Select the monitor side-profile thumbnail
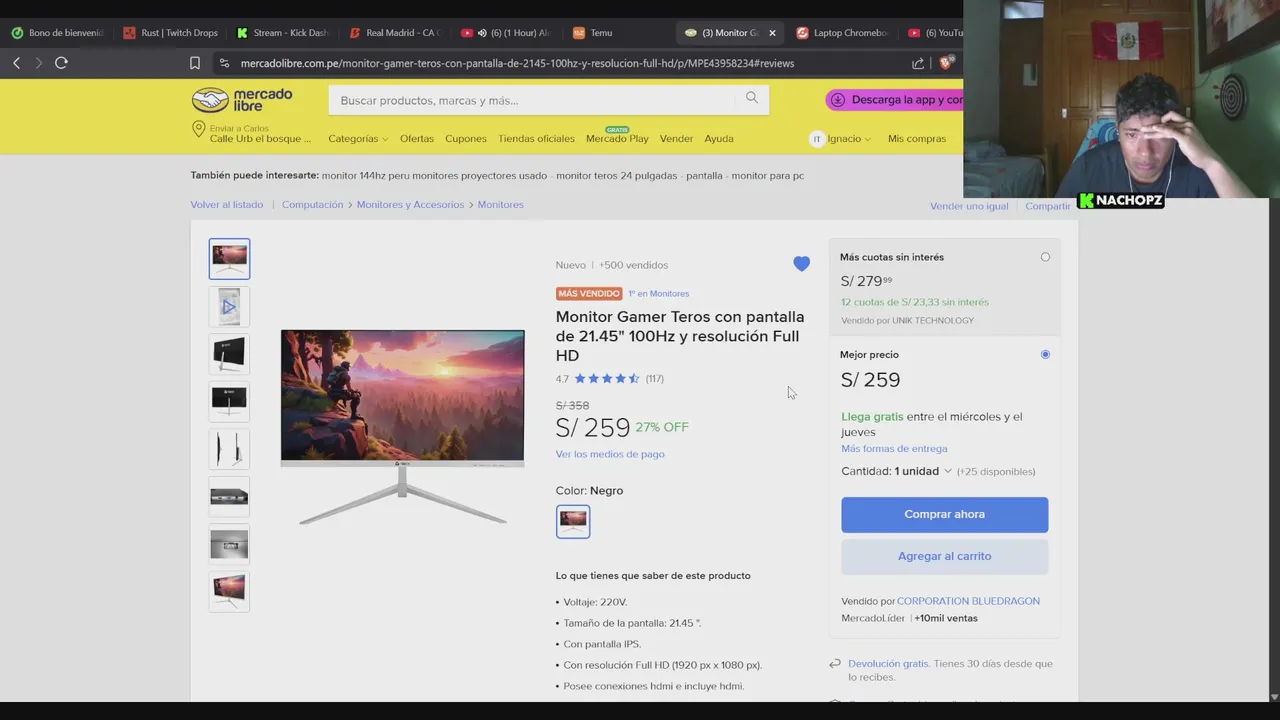Viewport: 1280px width, 720px height. pyautogui.click(x=229, y=449)
